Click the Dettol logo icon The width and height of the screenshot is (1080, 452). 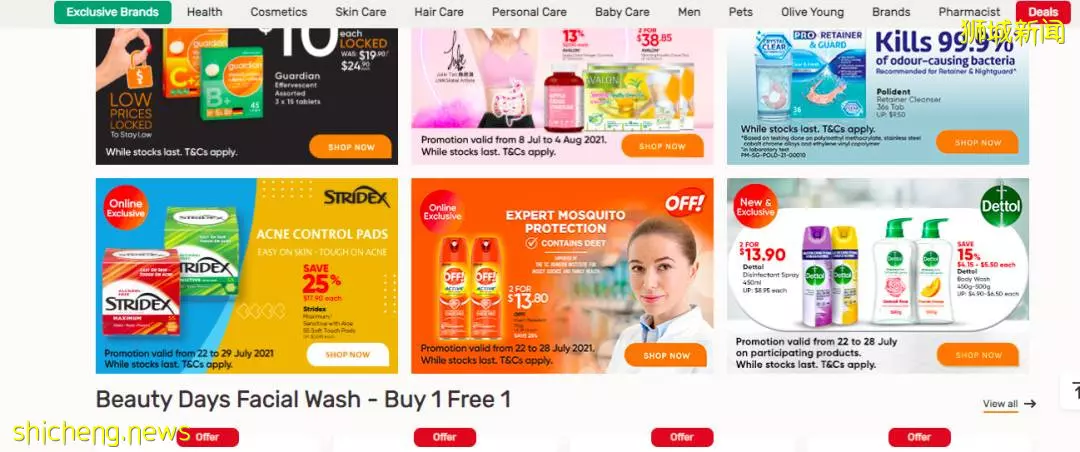point(1001,207)
